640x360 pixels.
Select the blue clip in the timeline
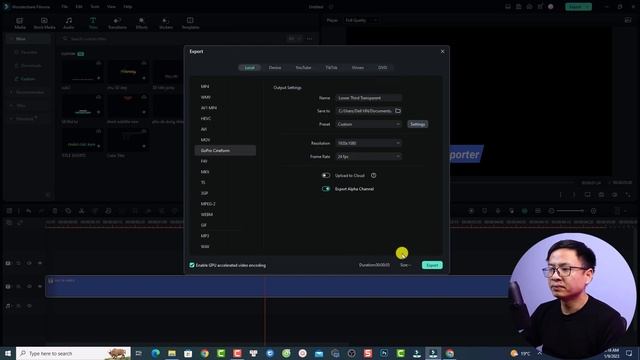[x=278, y=286]
